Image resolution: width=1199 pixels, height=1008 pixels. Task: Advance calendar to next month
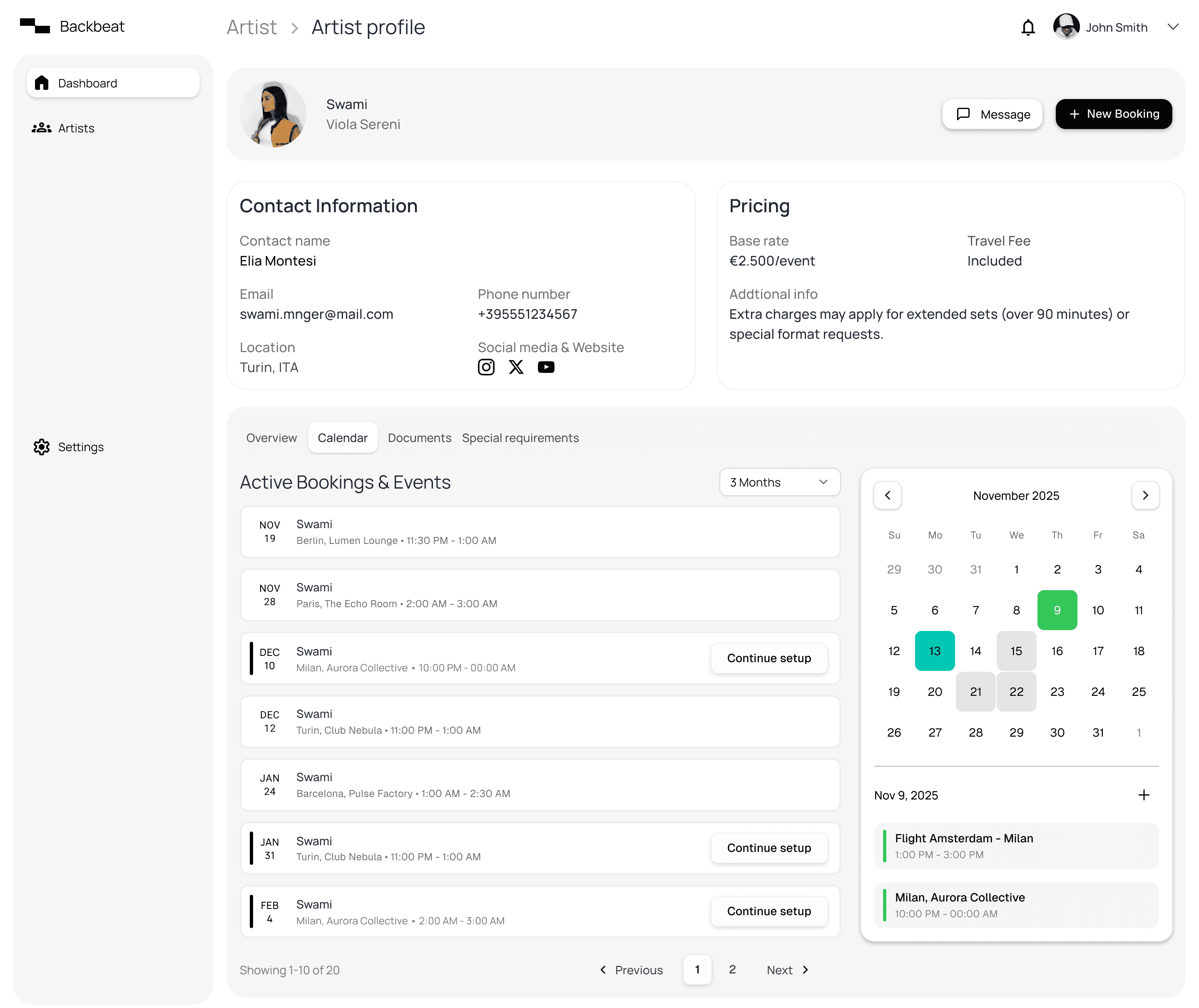[1145, 495]
